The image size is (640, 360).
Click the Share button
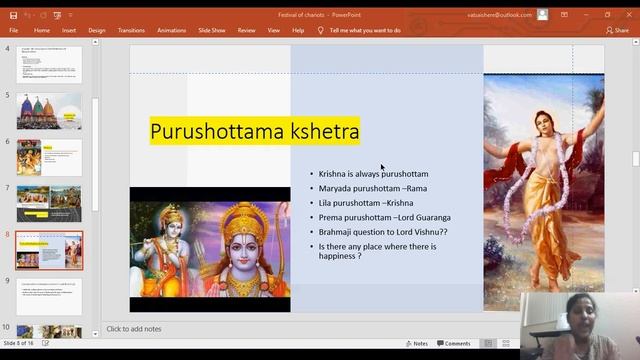tap(618, 30)
